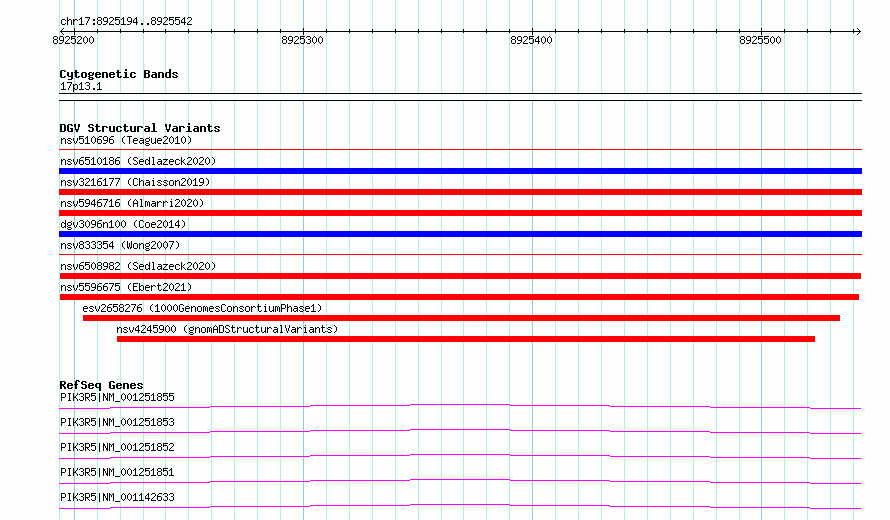Click the thin red nsv510696 variant line

click(460, 149)
